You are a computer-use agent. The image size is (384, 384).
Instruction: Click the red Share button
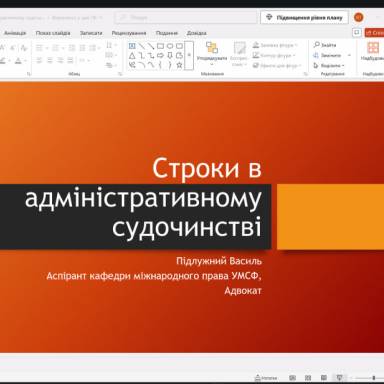[x=375, y=33]
